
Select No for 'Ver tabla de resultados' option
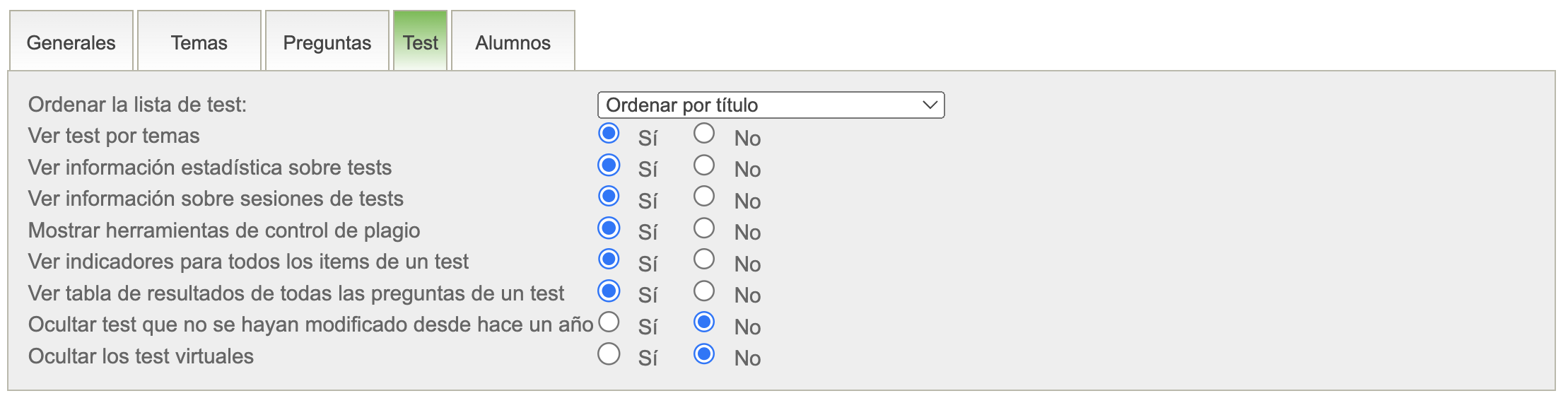(x=703, y=291)
